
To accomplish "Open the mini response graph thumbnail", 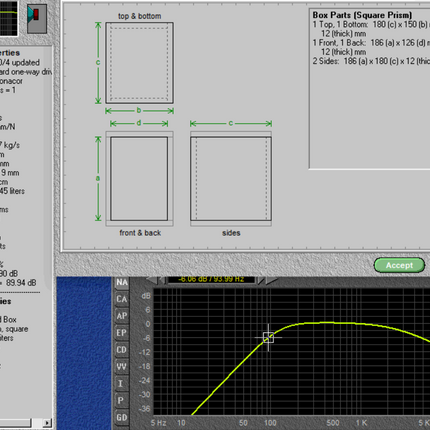I will pos(9,17).
